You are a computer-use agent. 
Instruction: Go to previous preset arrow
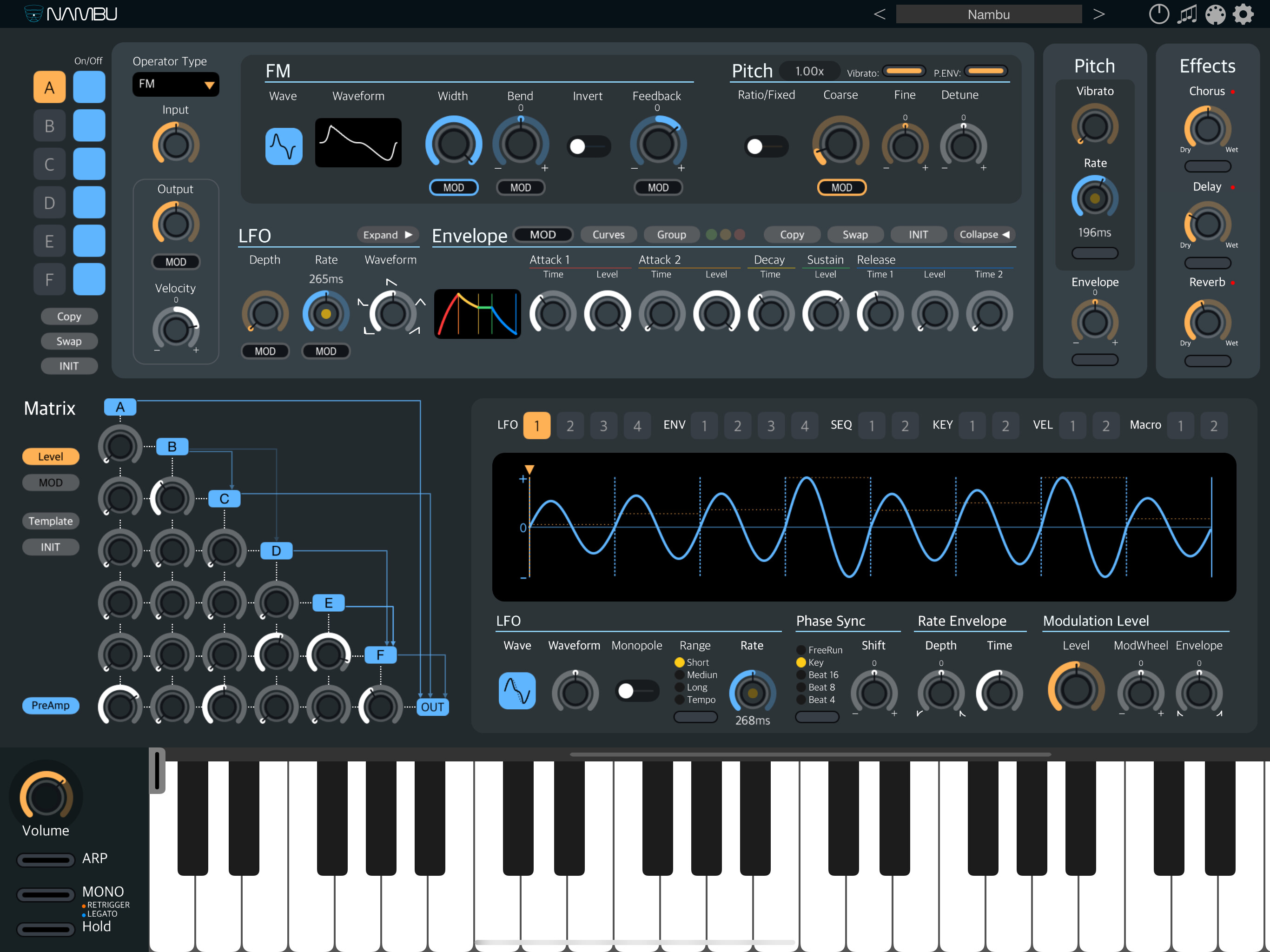click(x=879, y=14)
